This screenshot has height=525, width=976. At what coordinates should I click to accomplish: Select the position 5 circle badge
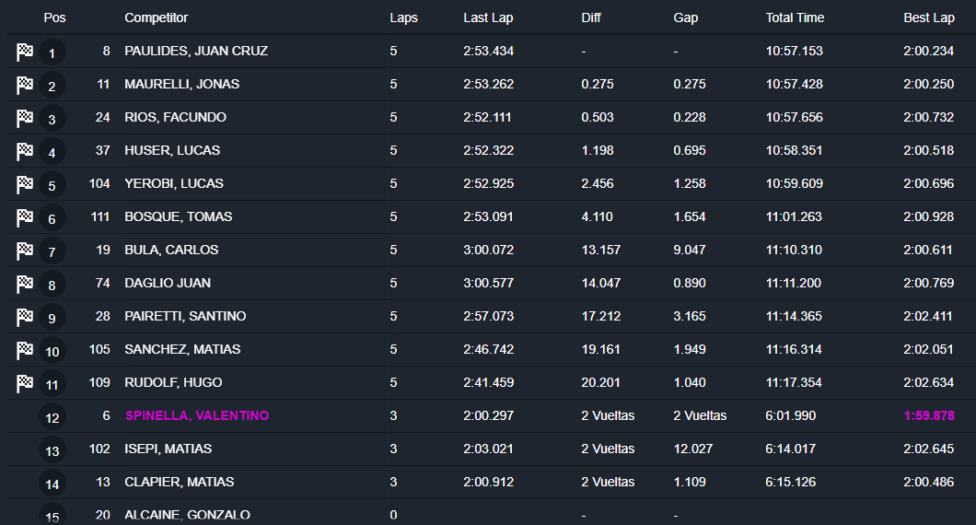pos(52,186)
